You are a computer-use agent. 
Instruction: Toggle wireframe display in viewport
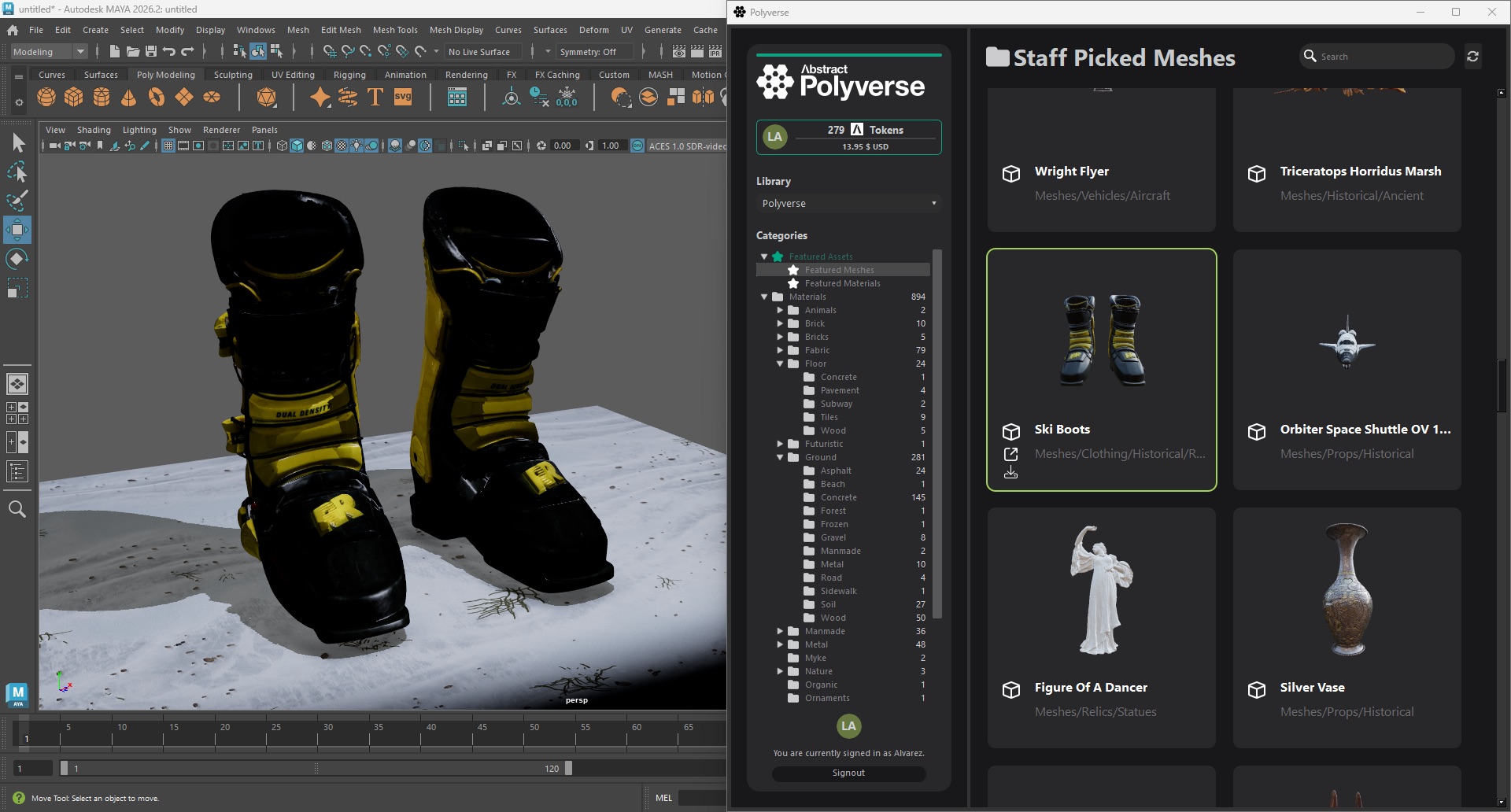[x=282, y=146]
